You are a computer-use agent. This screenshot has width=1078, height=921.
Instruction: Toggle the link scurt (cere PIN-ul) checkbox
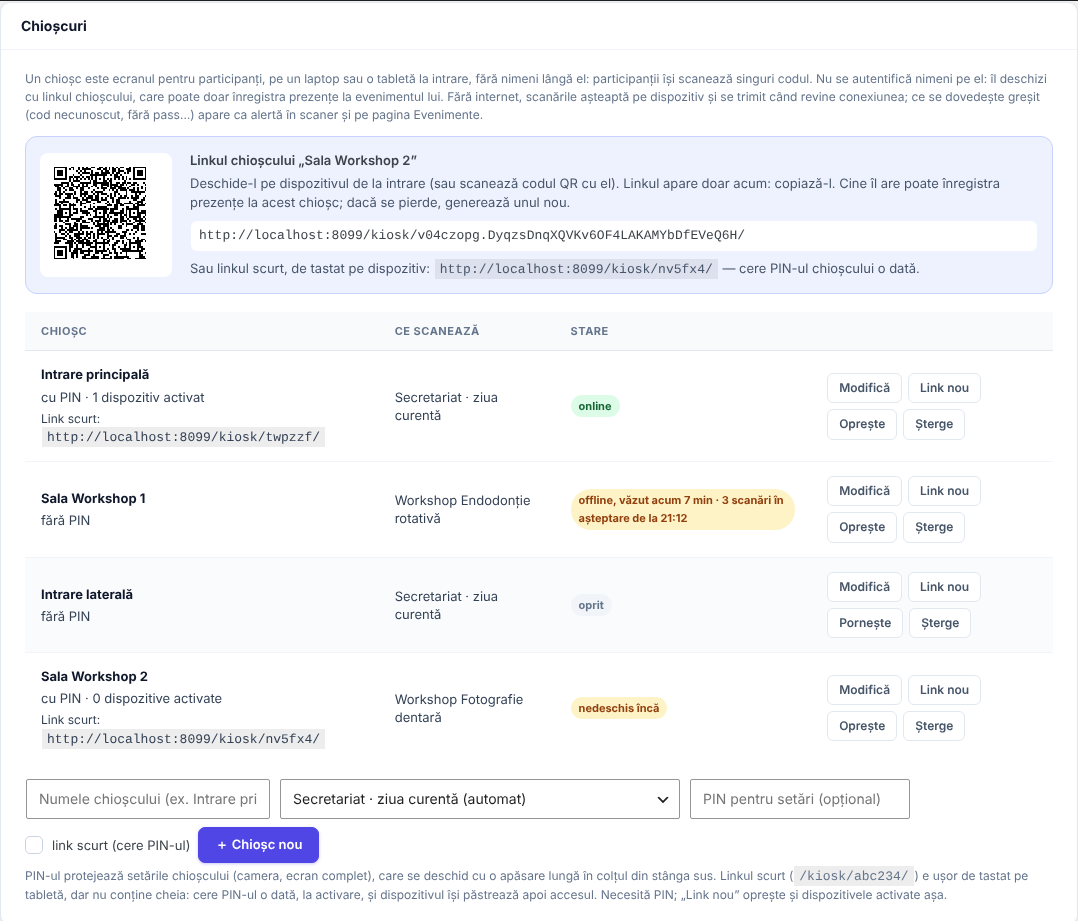[x=34, y=845]
